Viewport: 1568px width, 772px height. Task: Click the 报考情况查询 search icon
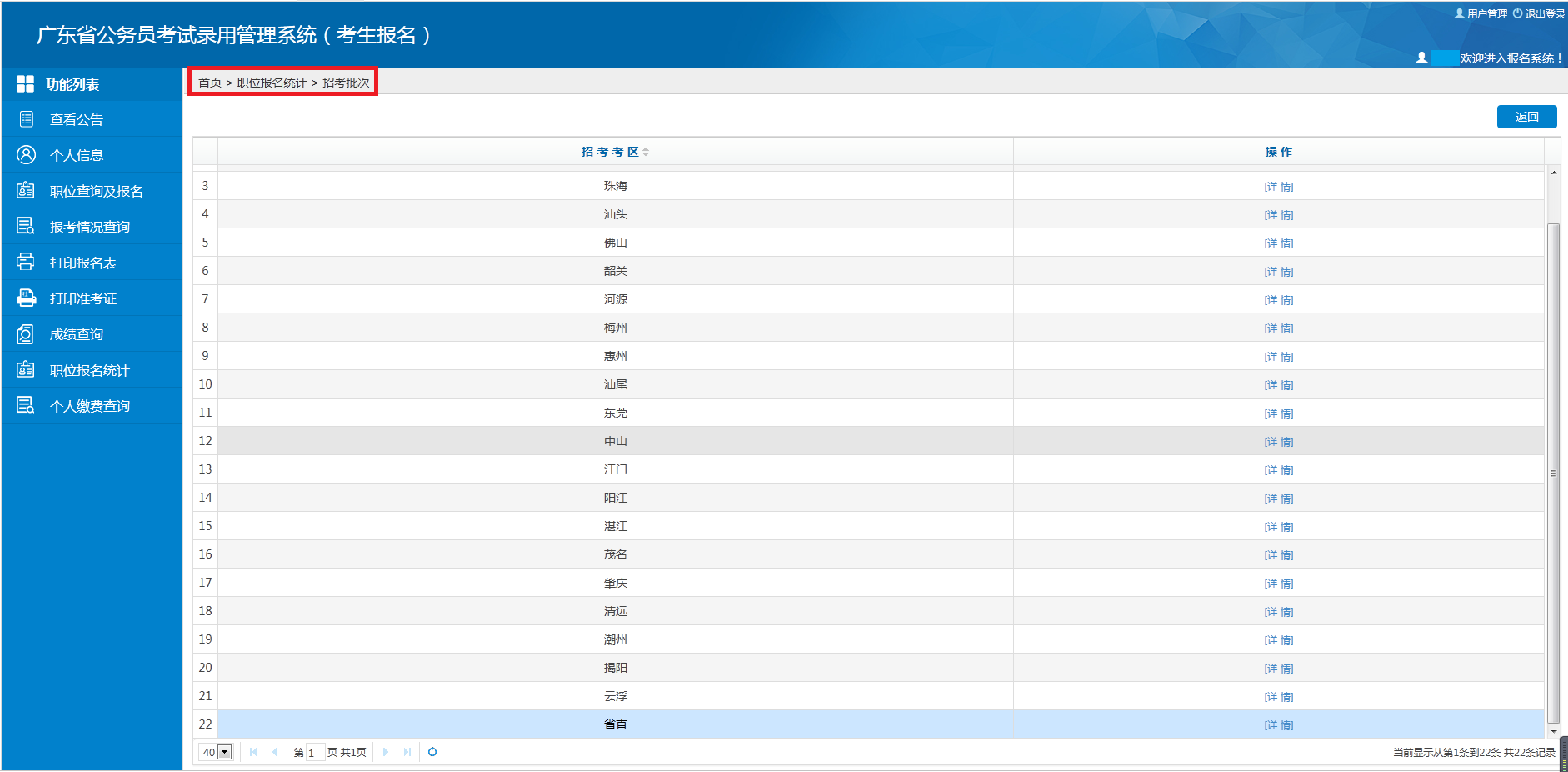point(26,227)
